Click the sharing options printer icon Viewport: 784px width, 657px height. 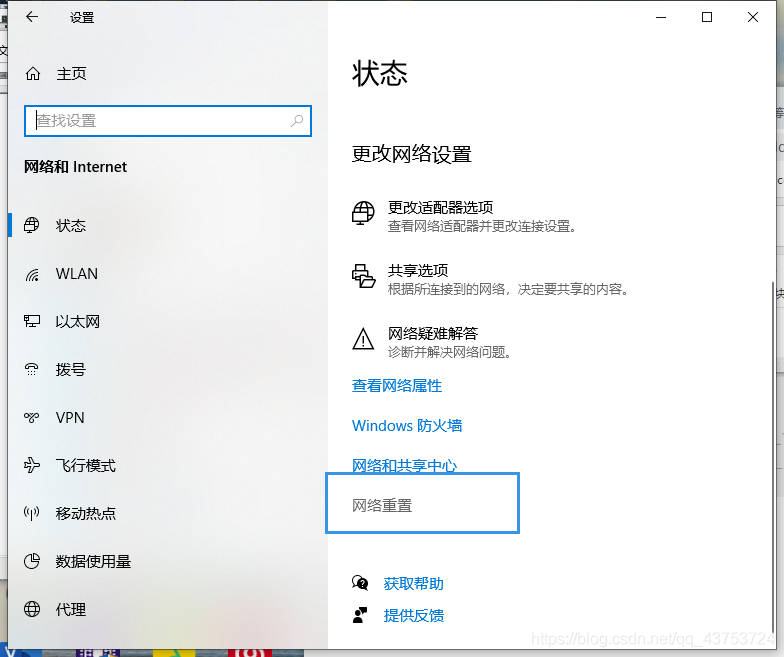pyautogui.click(x=364, y=276)
